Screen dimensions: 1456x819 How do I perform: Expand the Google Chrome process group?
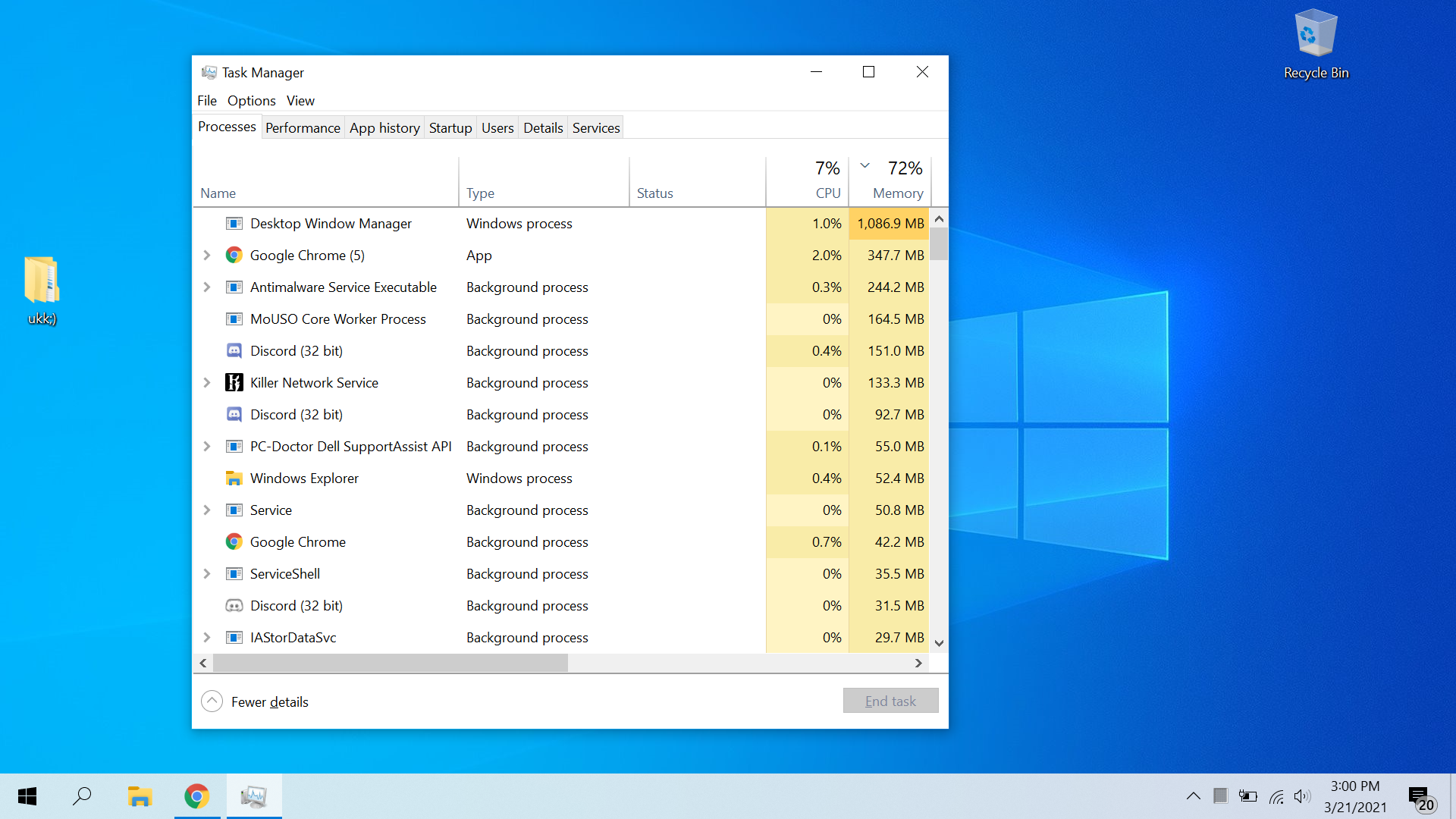coord(206,255)
